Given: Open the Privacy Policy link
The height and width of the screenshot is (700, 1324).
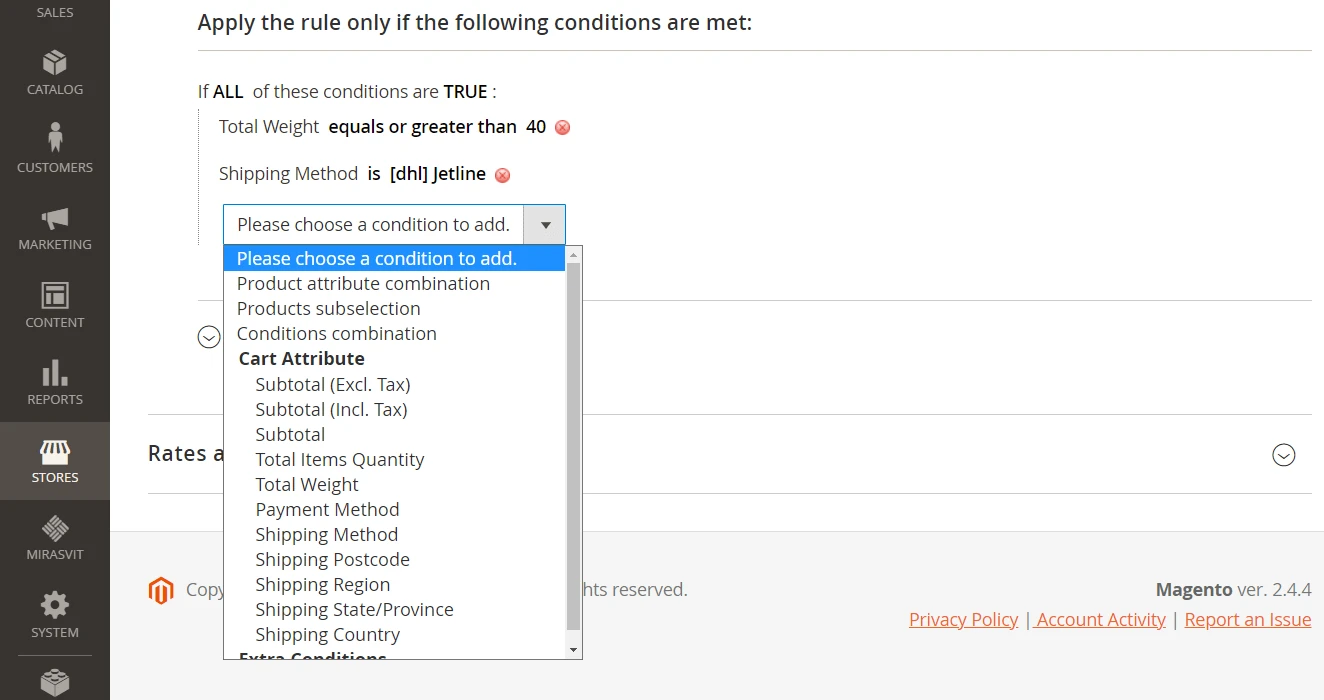Looking at the screenshot, I should [963, 620].
